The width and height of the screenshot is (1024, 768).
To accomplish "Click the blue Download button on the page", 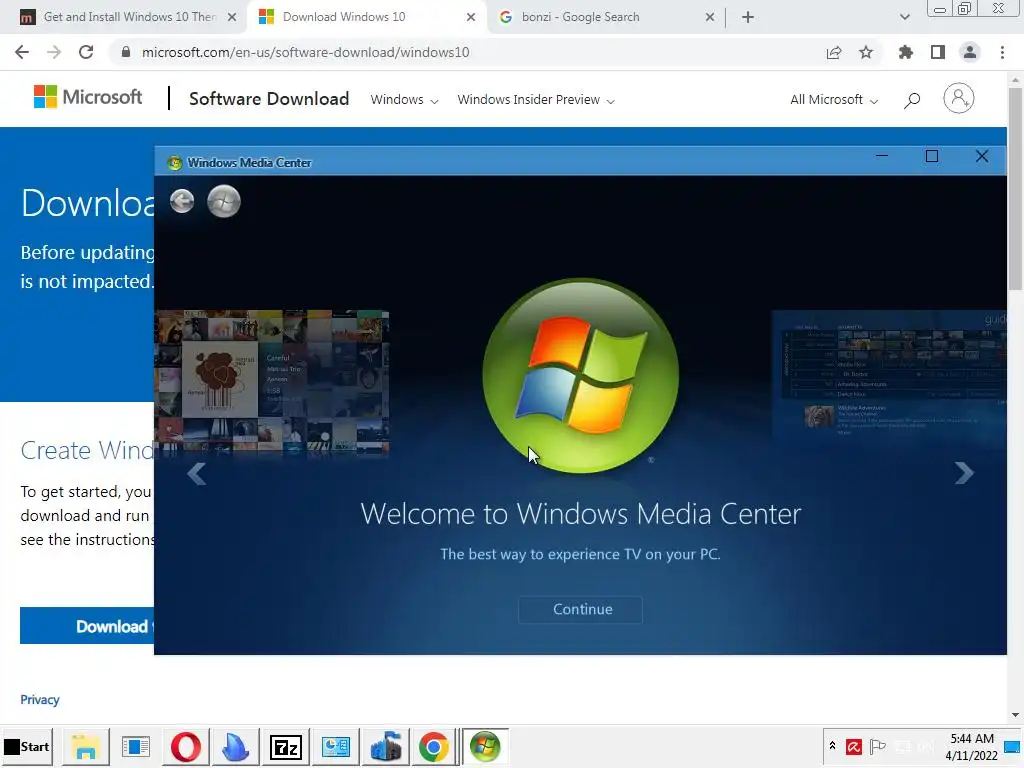I will pyautogui.click(x=87, y=626).
